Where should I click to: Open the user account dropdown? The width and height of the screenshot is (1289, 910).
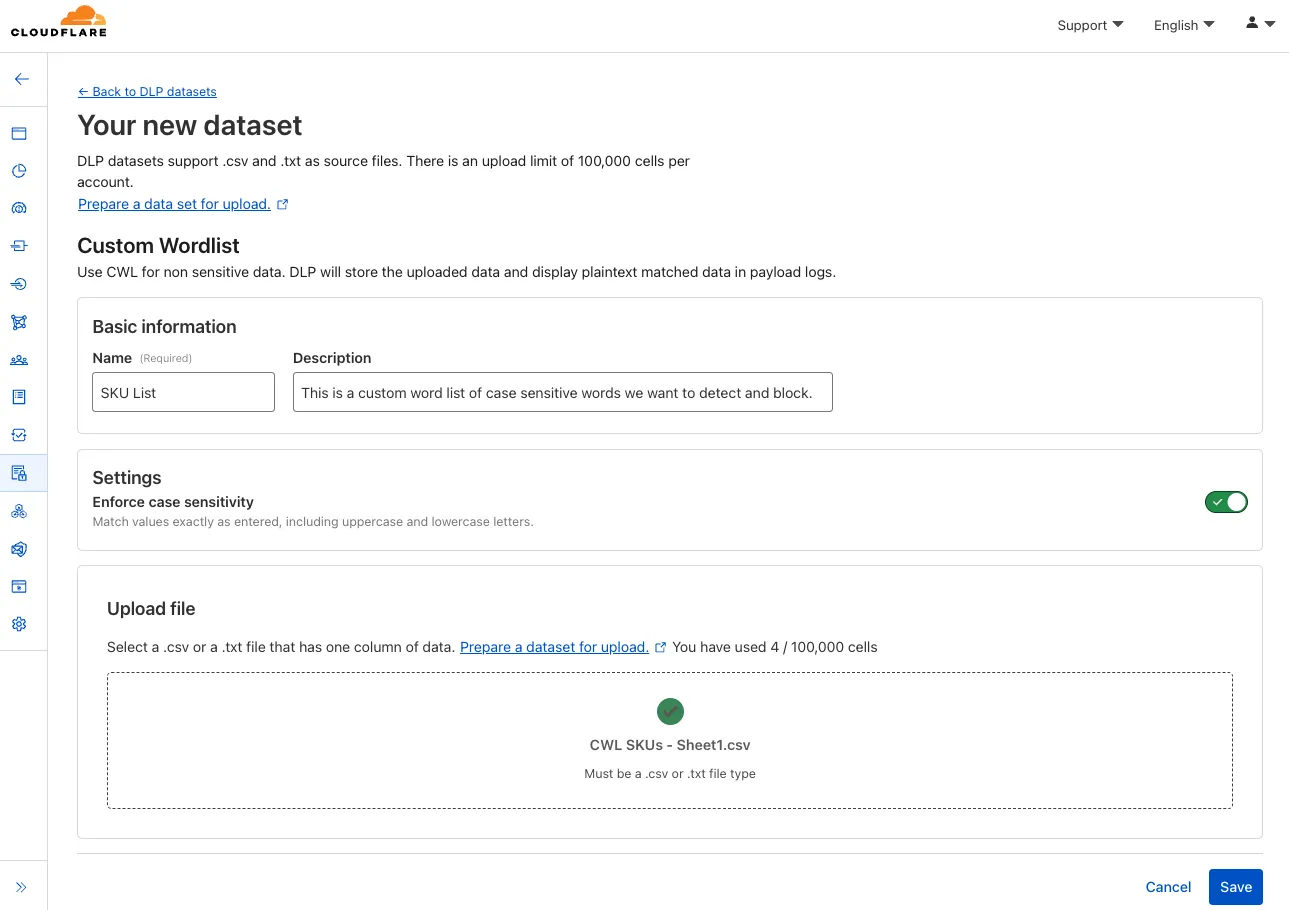(1260, 24)
